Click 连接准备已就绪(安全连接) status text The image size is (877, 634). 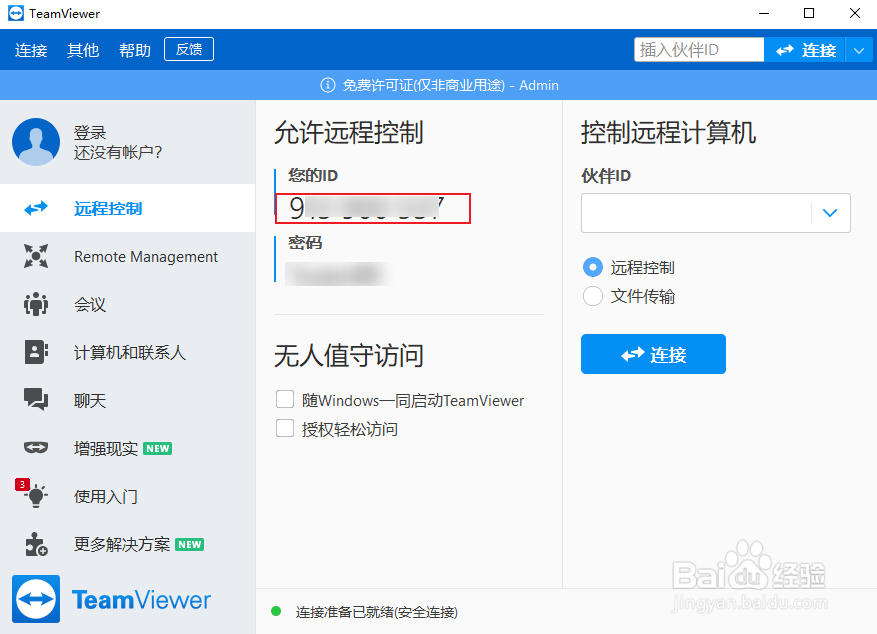(377, 612)
